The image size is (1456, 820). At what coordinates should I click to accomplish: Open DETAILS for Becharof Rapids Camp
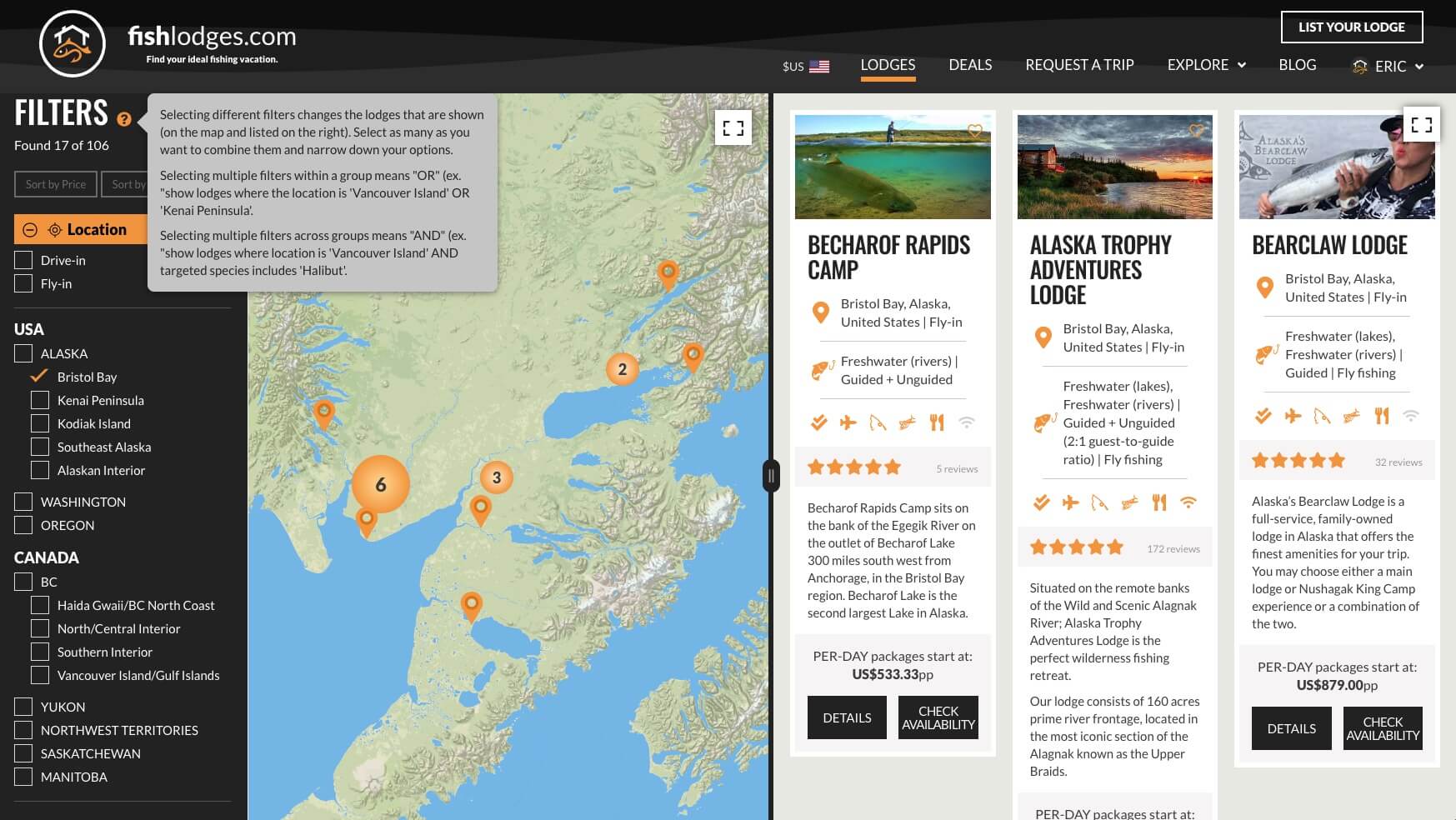click(x=847, y=717)
